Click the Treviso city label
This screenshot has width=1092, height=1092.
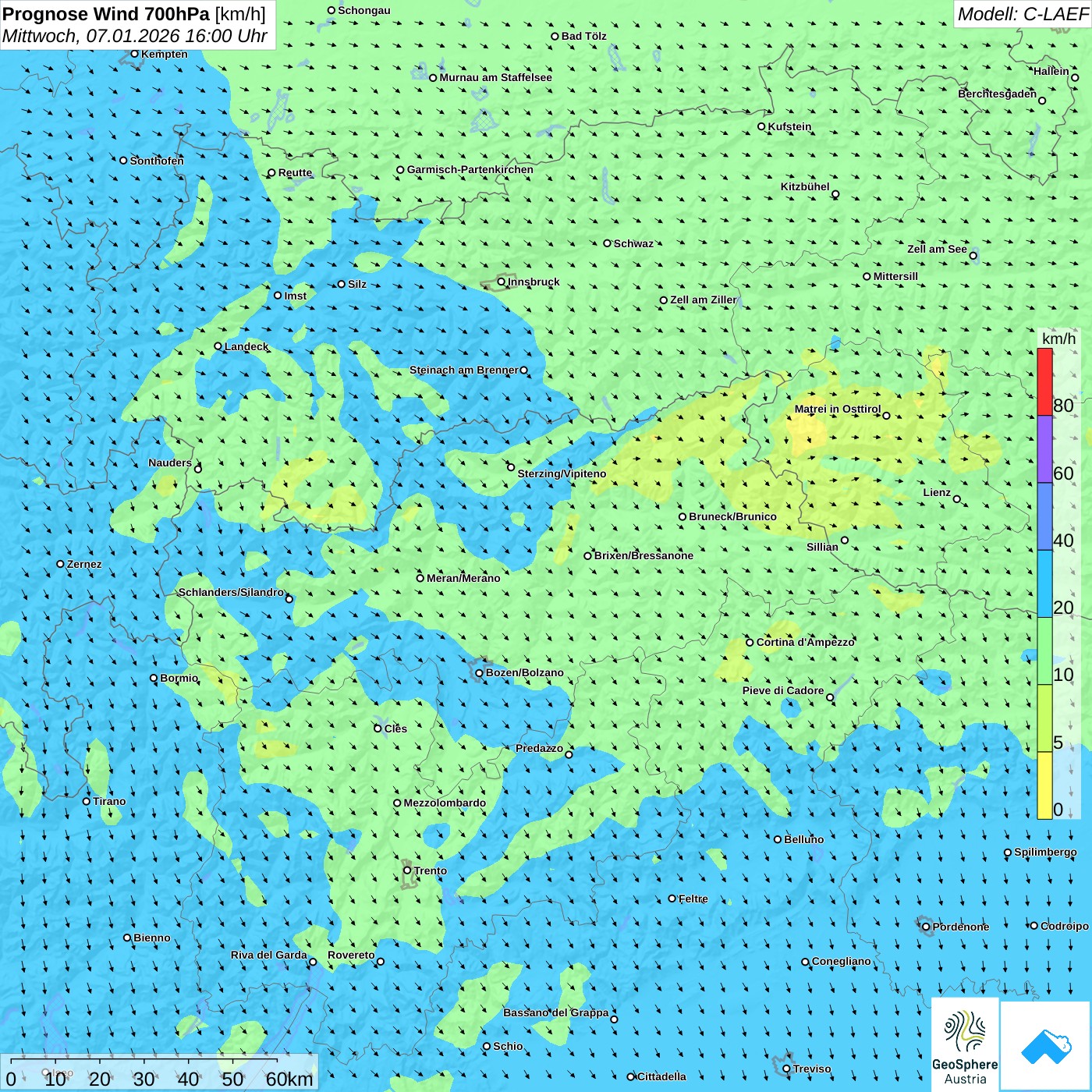tap(812, 1069)
